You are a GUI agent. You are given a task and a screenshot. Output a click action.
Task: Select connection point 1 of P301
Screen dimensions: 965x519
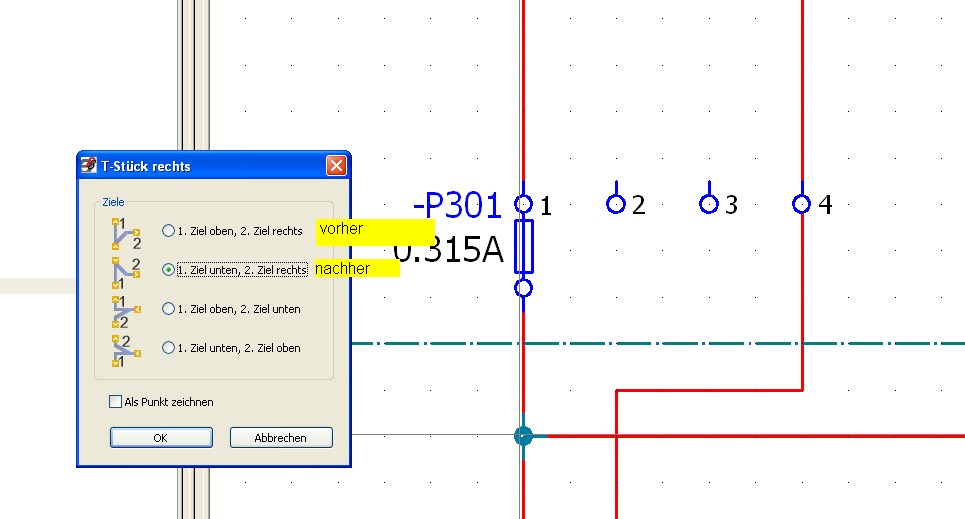coord(523,204)
